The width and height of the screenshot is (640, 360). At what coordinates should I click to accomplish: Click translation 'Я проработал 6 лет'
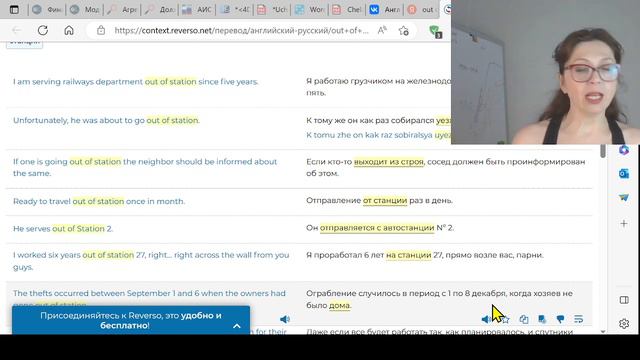pyautogui.click(x=425, y=255)
